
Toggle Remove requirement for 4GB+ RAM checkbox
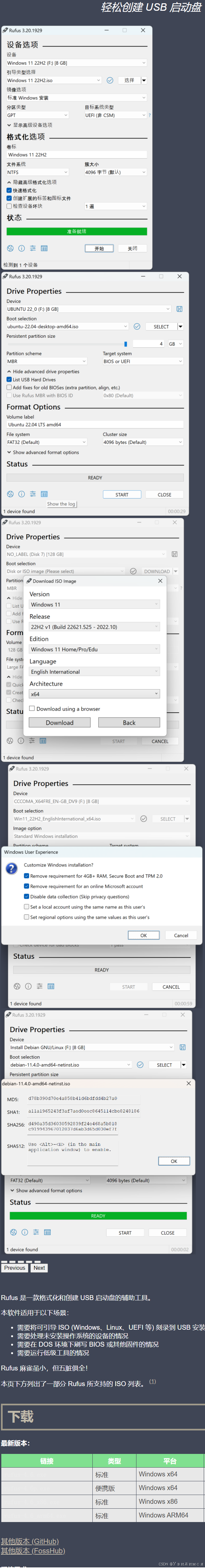26,876
